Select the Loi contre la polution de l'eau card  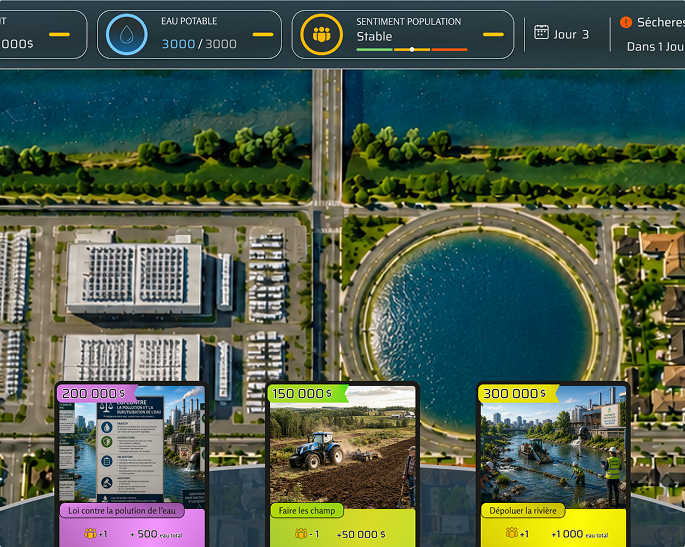[x=131, y=464]
